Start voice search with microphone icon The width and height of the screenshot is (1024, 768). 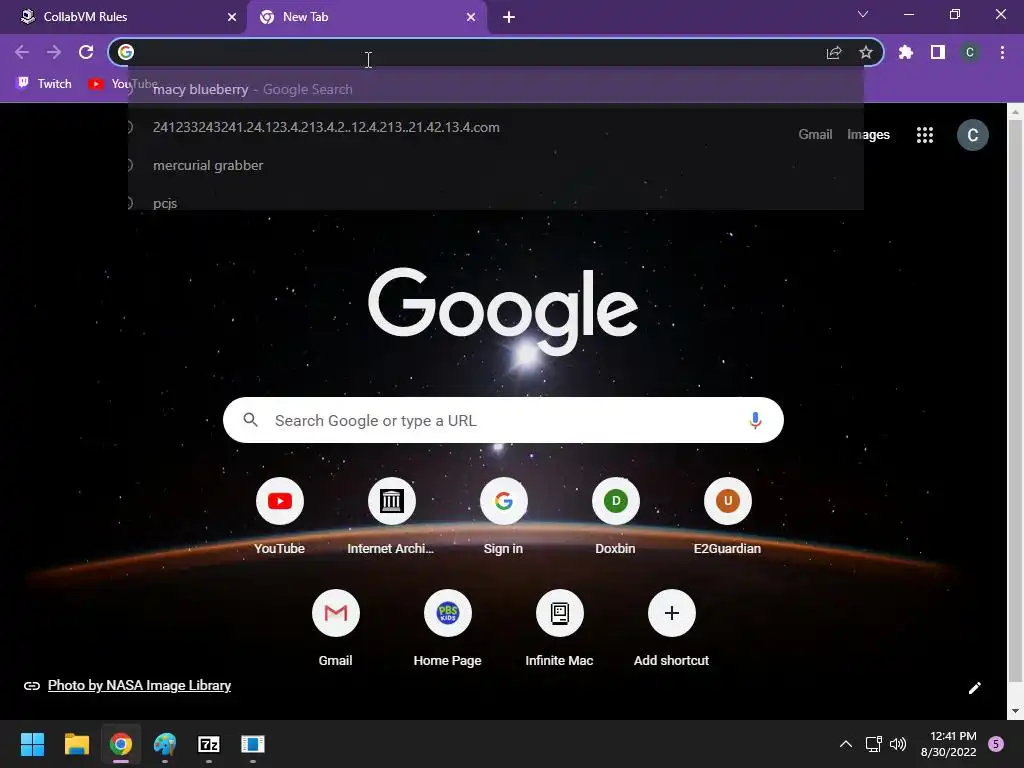(x=755, y=421)
